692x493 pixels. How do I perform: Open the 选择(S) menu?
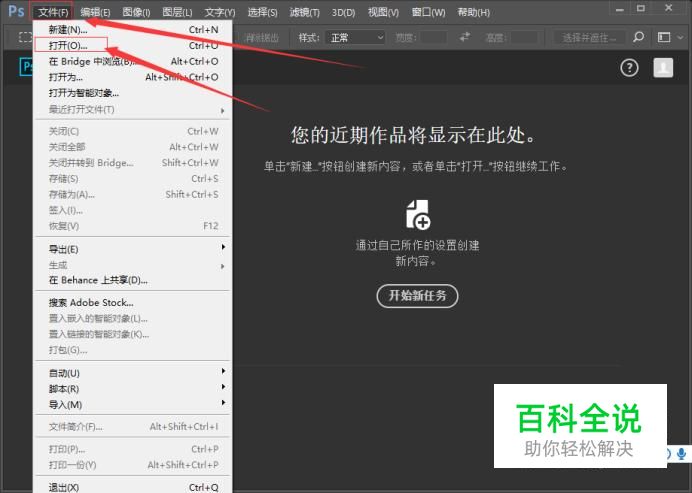262,12
